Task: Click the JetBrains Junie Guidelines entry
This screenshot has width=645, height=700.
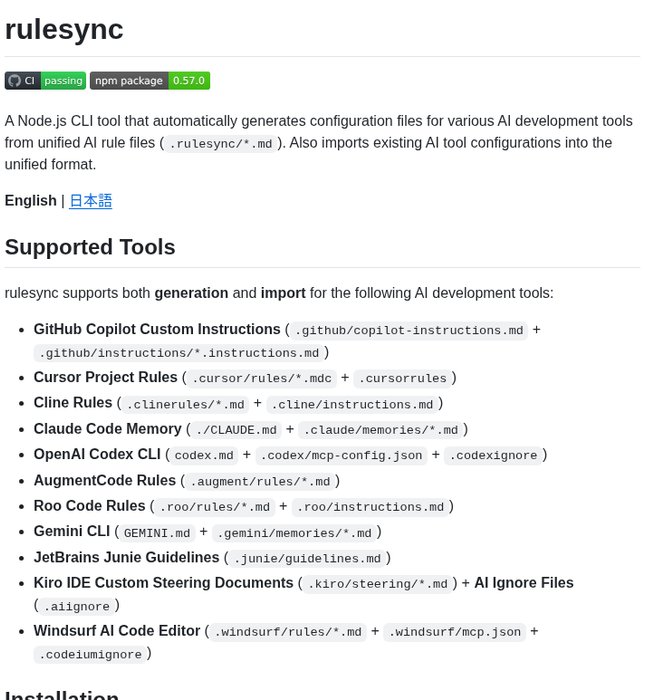Action: (x=126, y=557)
